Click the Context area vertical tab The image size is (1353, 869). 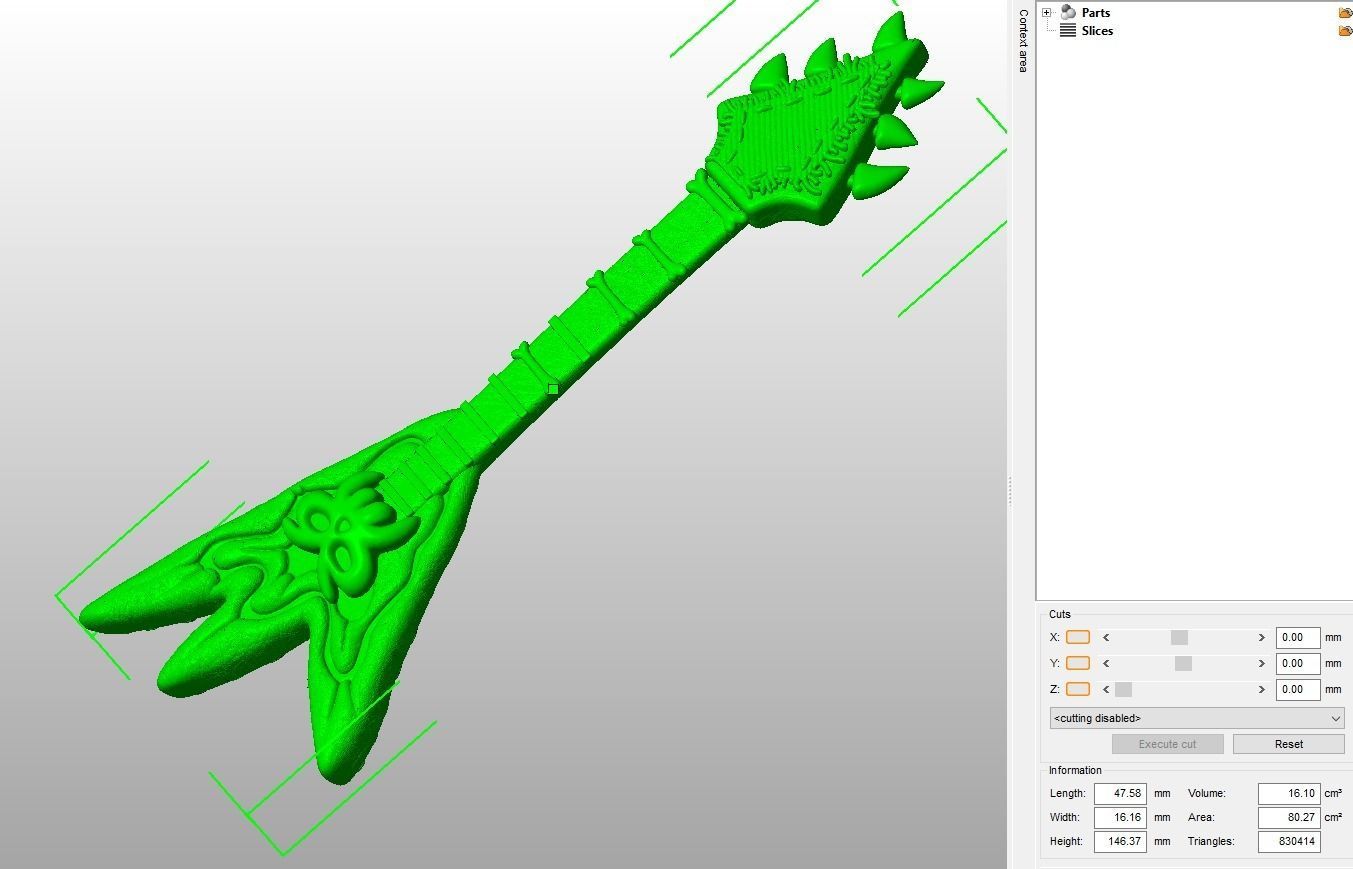pos(1023,40)
